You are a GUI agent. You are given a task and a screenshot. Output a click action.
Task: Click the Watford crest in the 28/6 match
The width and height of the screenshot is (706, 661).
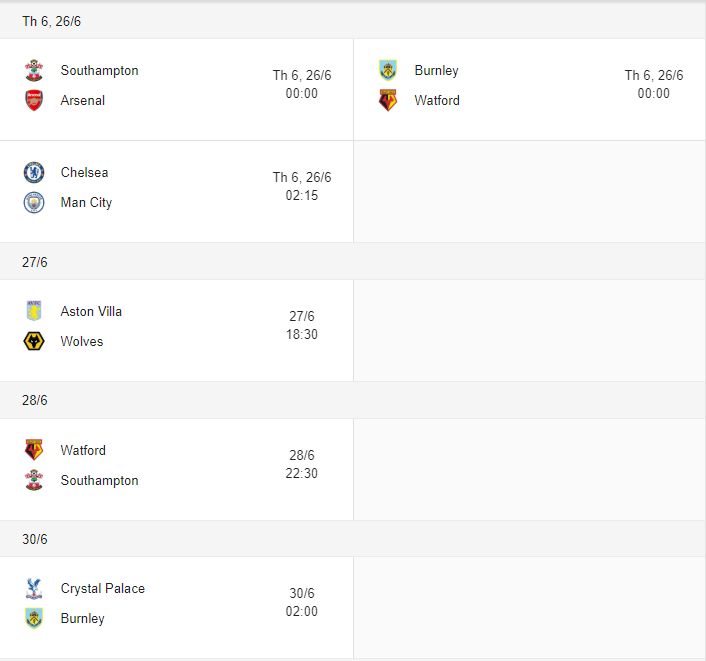(34, 450)
